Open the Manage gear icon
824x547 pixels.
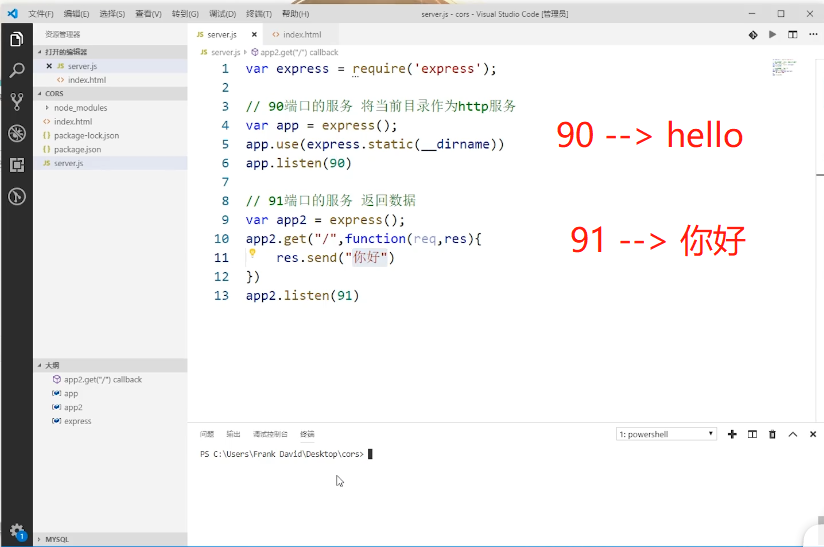pyautogui.click(x=16, y=530)
